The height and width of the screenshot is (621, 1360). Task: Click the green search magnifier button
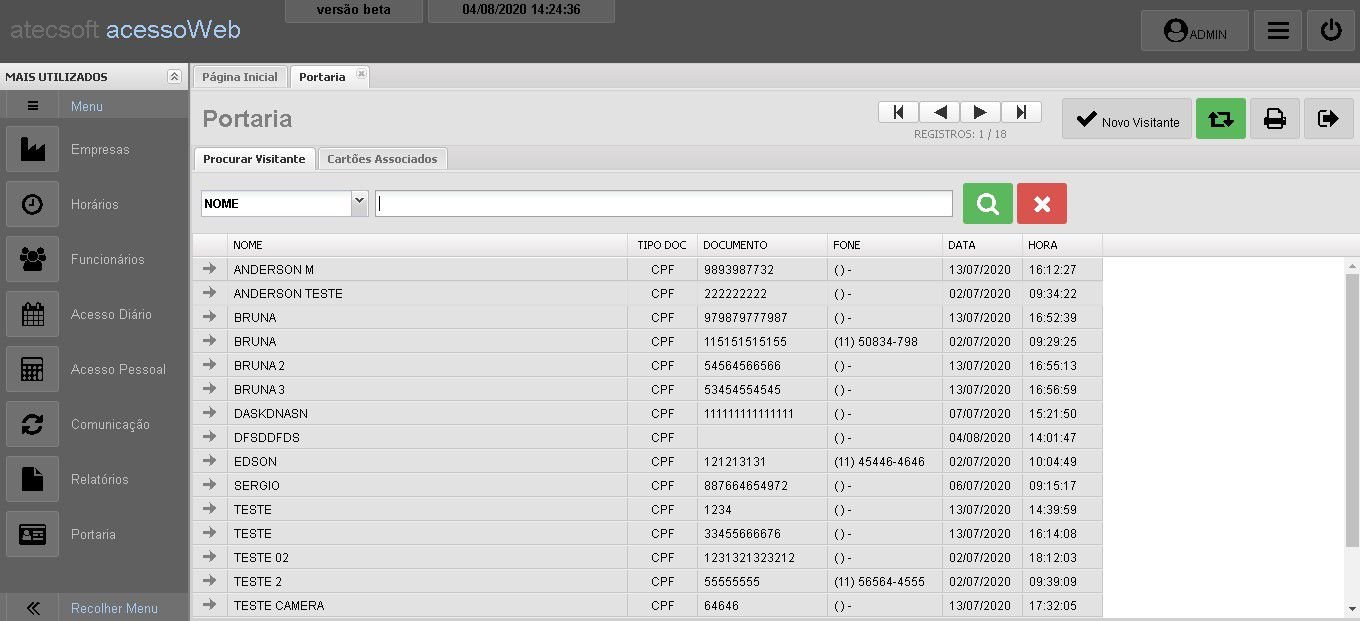(x=988, y=203)
